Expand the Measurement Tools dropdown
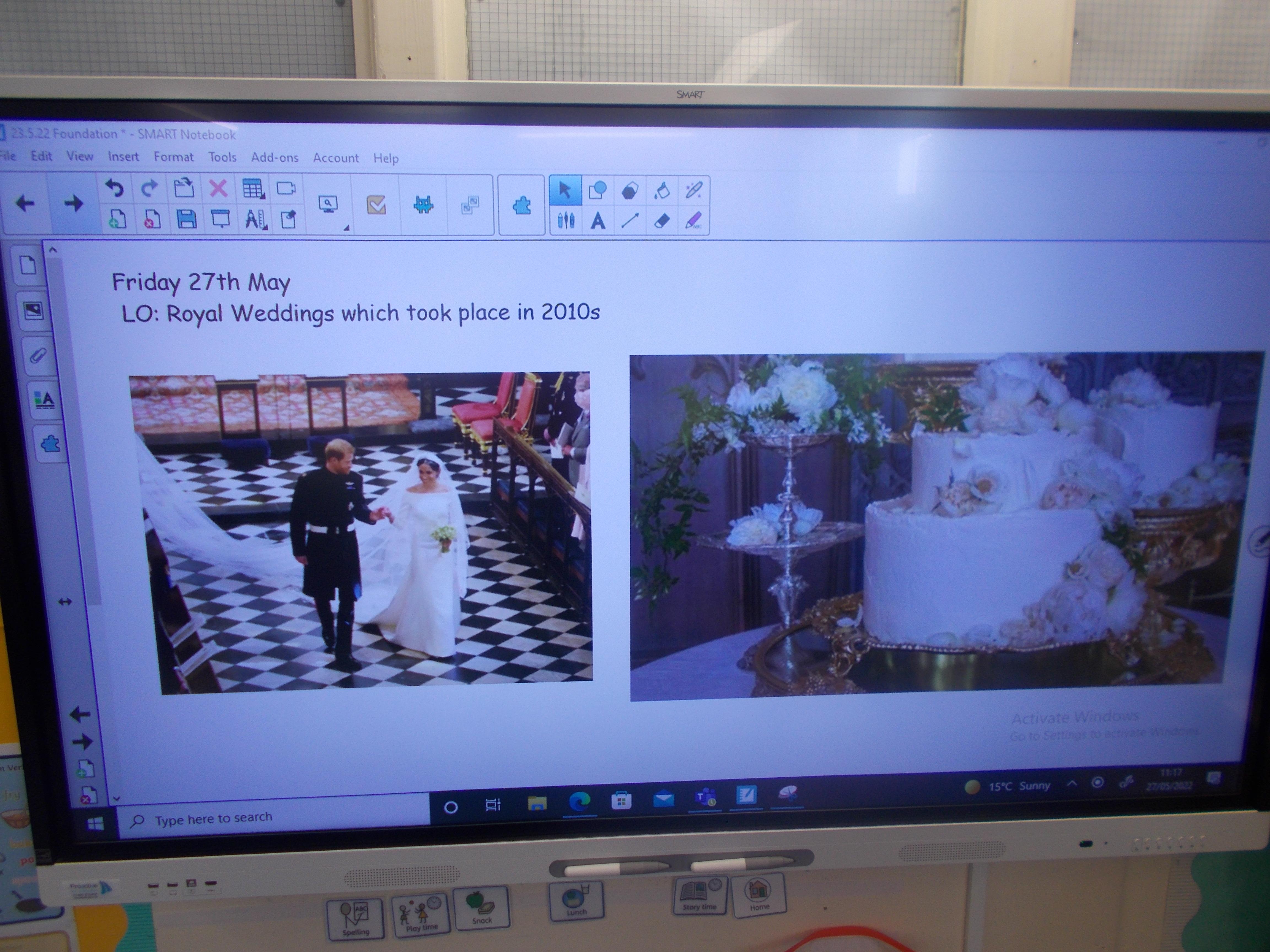This screenshot has height=952, width=1270. (x=255, y=220)
